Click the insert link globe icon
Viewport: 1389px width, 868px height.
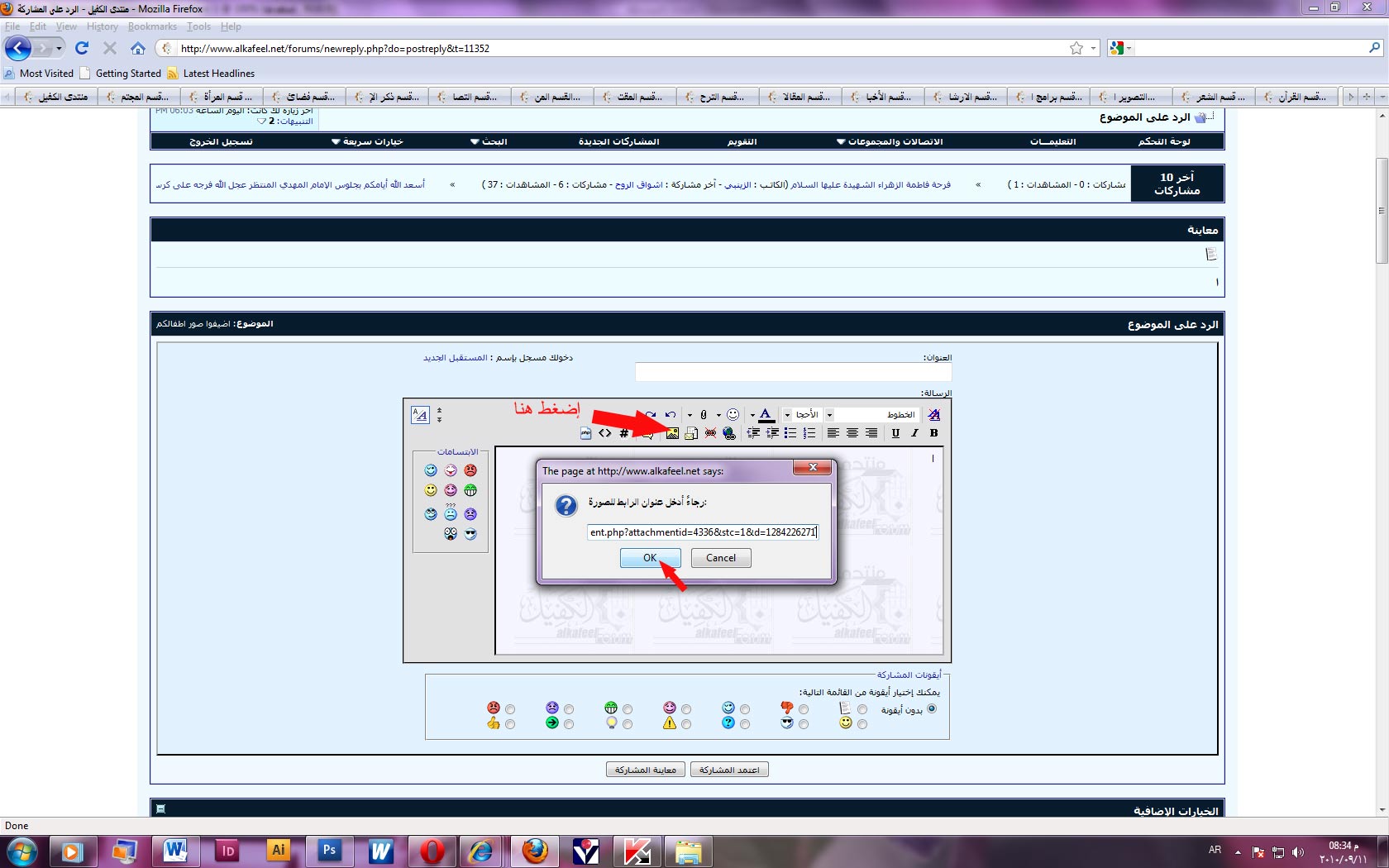tap(729, 433)
